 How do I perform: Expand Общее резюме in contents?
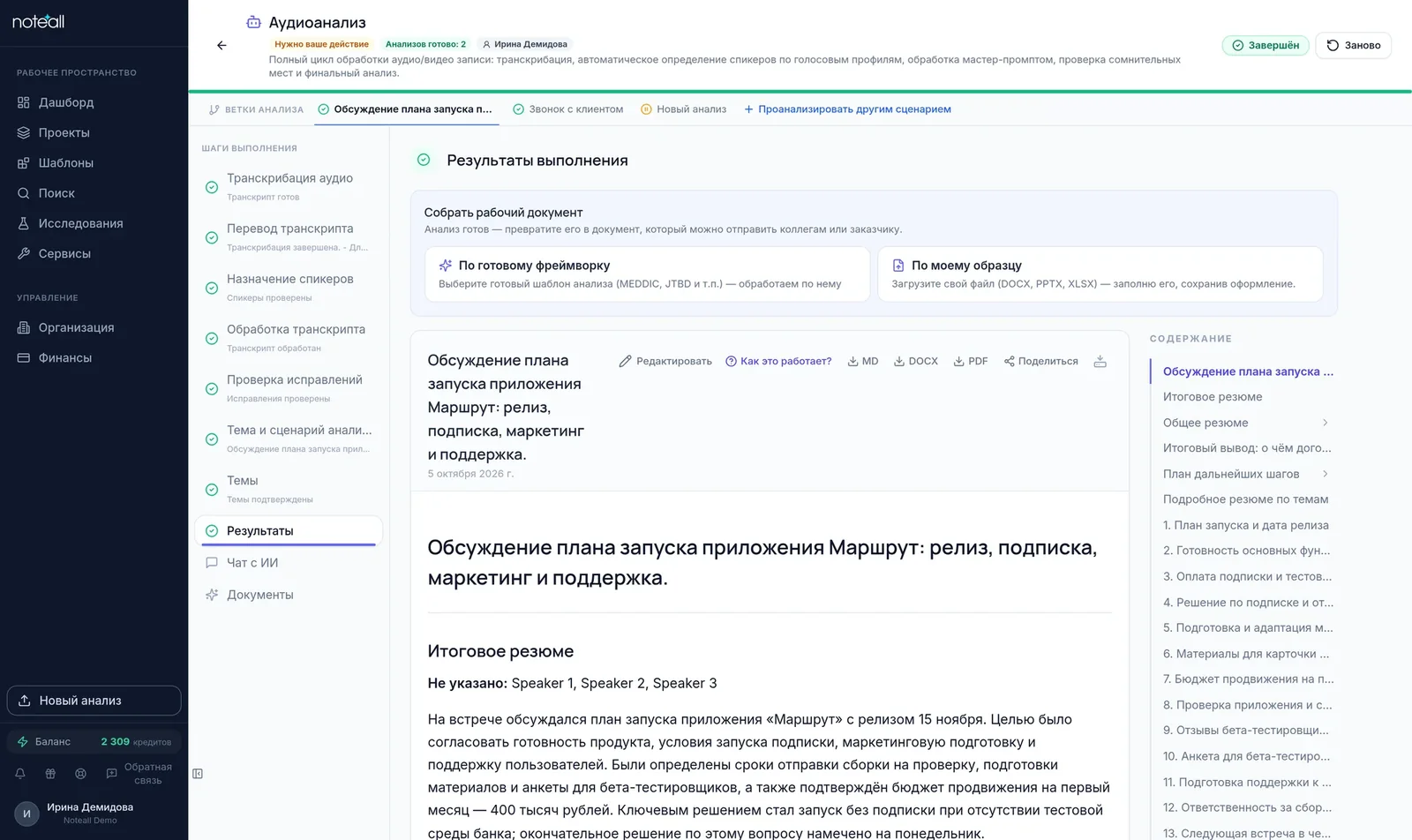1325,423
